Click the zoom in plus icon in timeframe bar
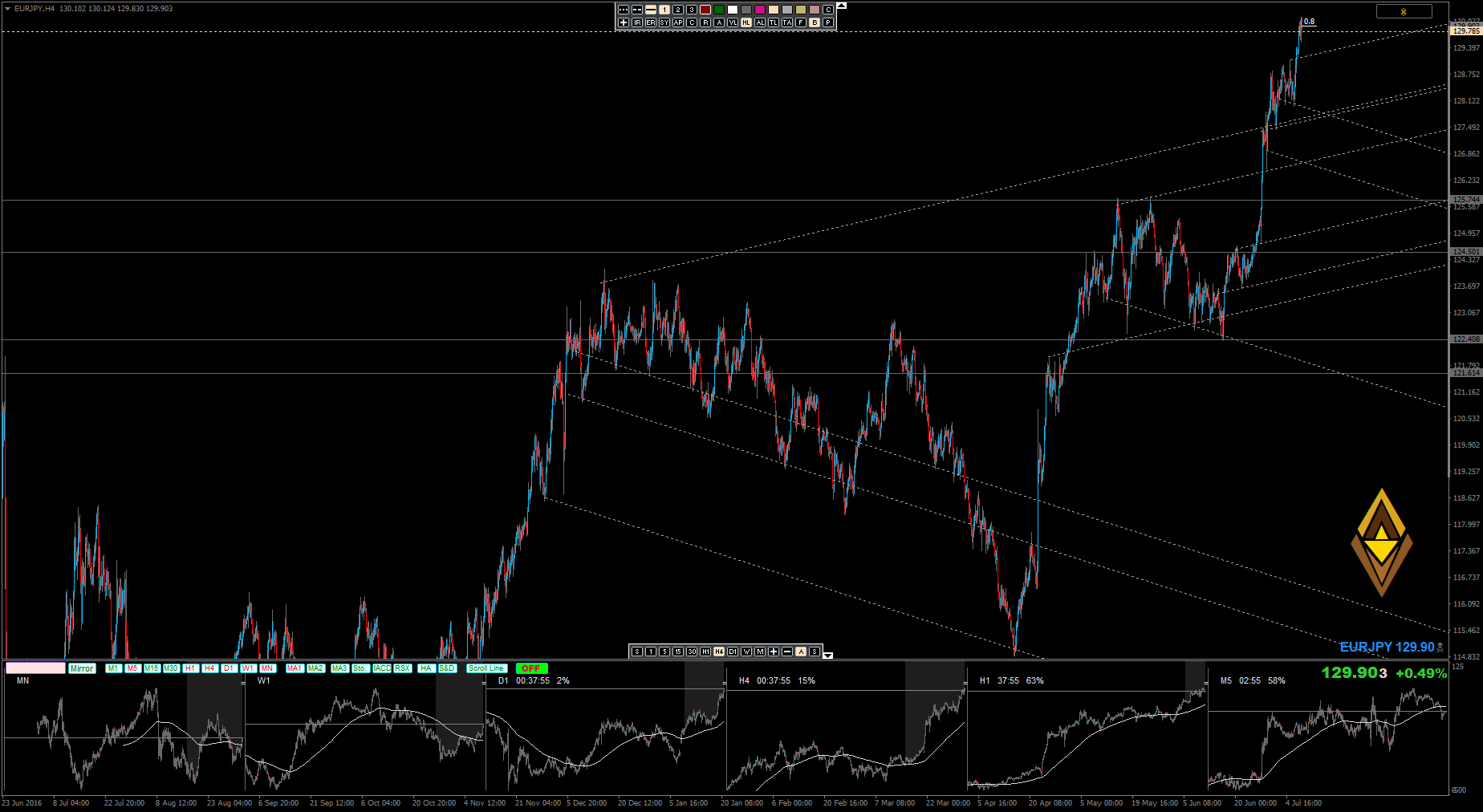 (774, 652)
